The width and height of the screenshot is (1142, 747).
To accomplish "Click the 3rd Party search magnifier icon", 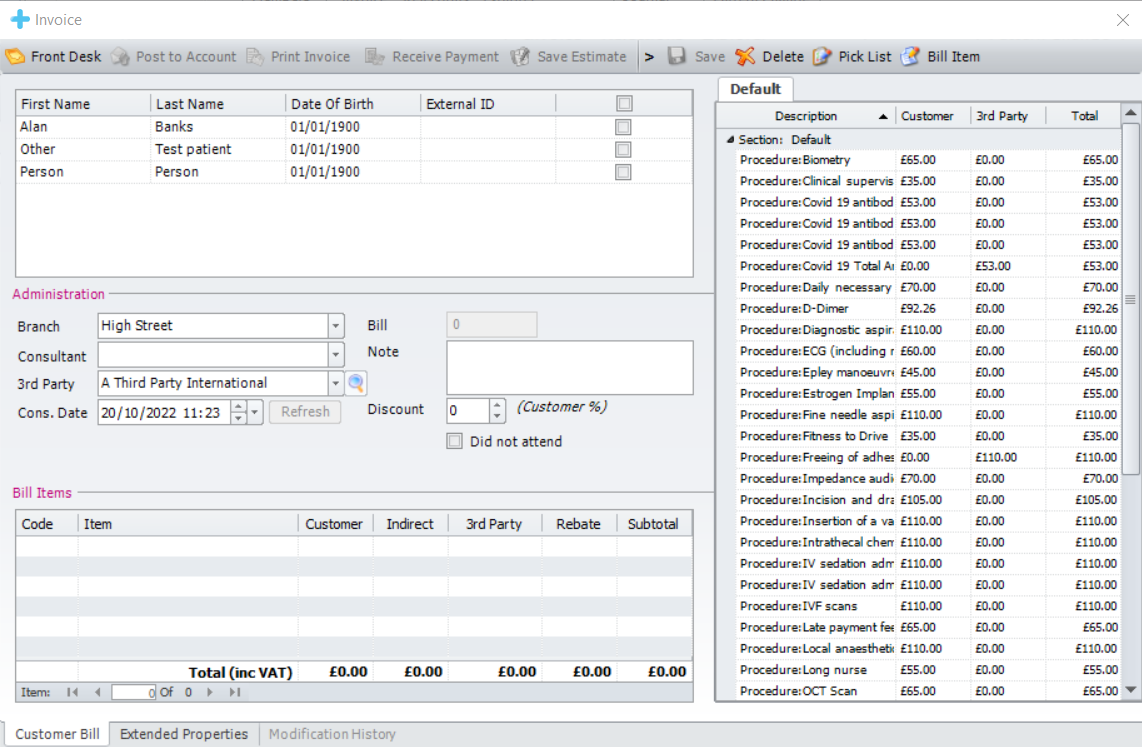I will [x=356, y=383].
